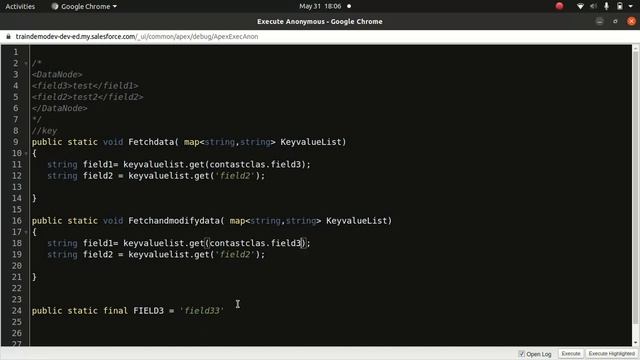640x360 pixels.
Task: Click '<field2>test2</field2>' on line 5
Action: pyautogui.click(x=88, y=97)
